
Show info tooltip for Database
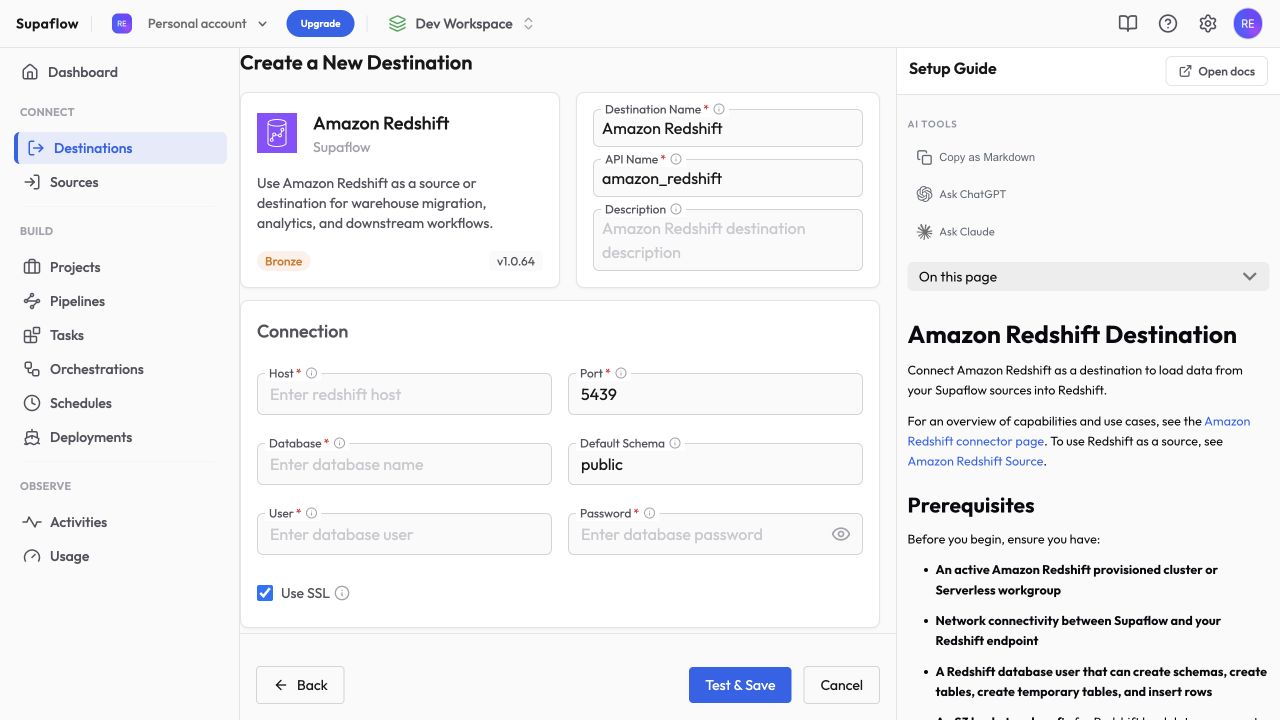(339, 443)
